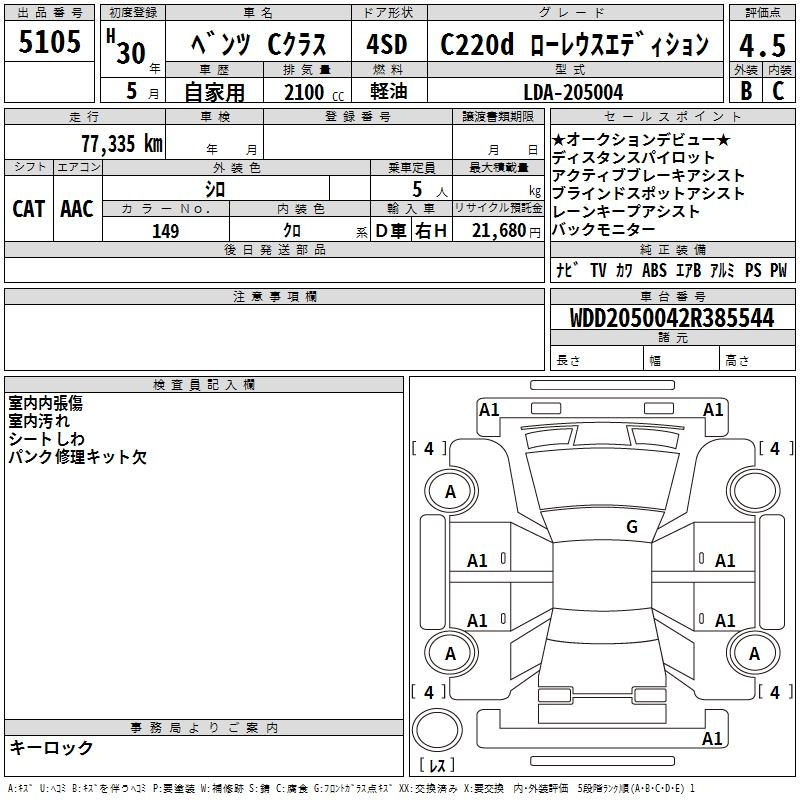The width and height of the screenshot is (800, 800).
Task: Select the grade C220d ローレウスエディション
Action: pos(574,44)
